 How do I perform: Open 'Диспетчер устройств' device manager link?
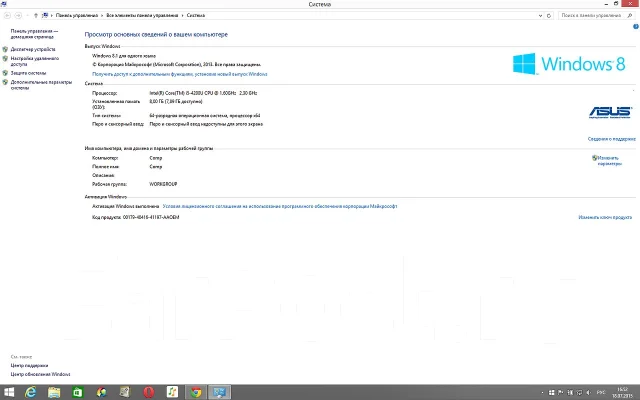coord(33,49)
